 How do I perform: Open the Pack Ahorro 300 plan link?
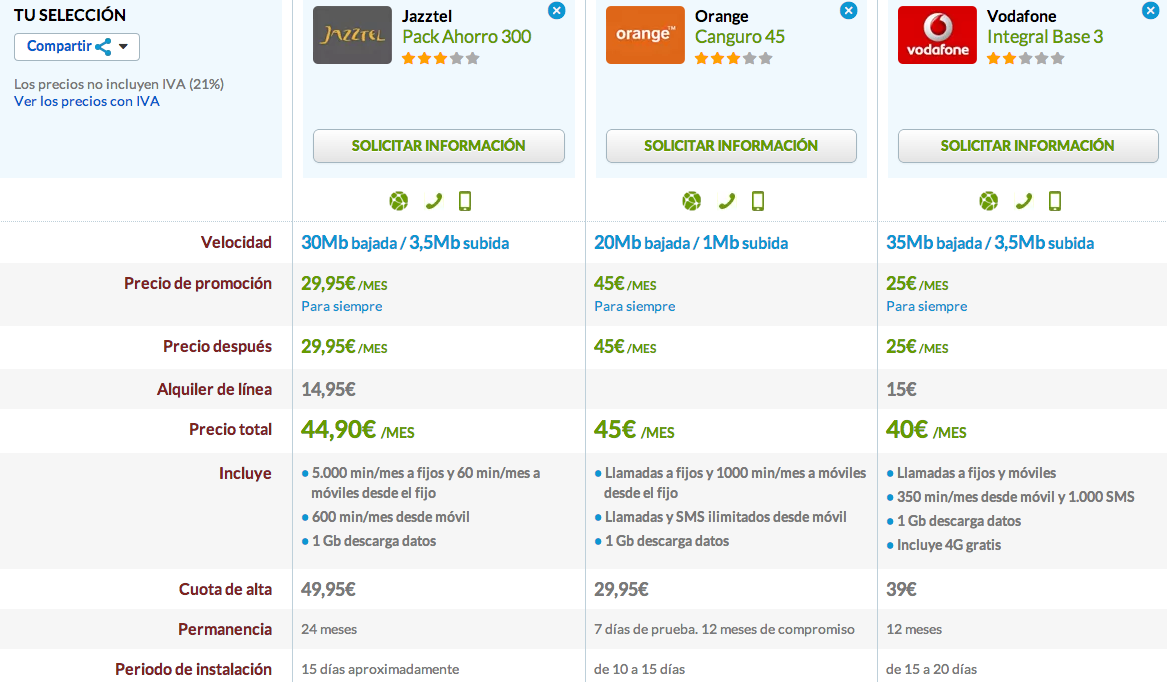[467, 36]
